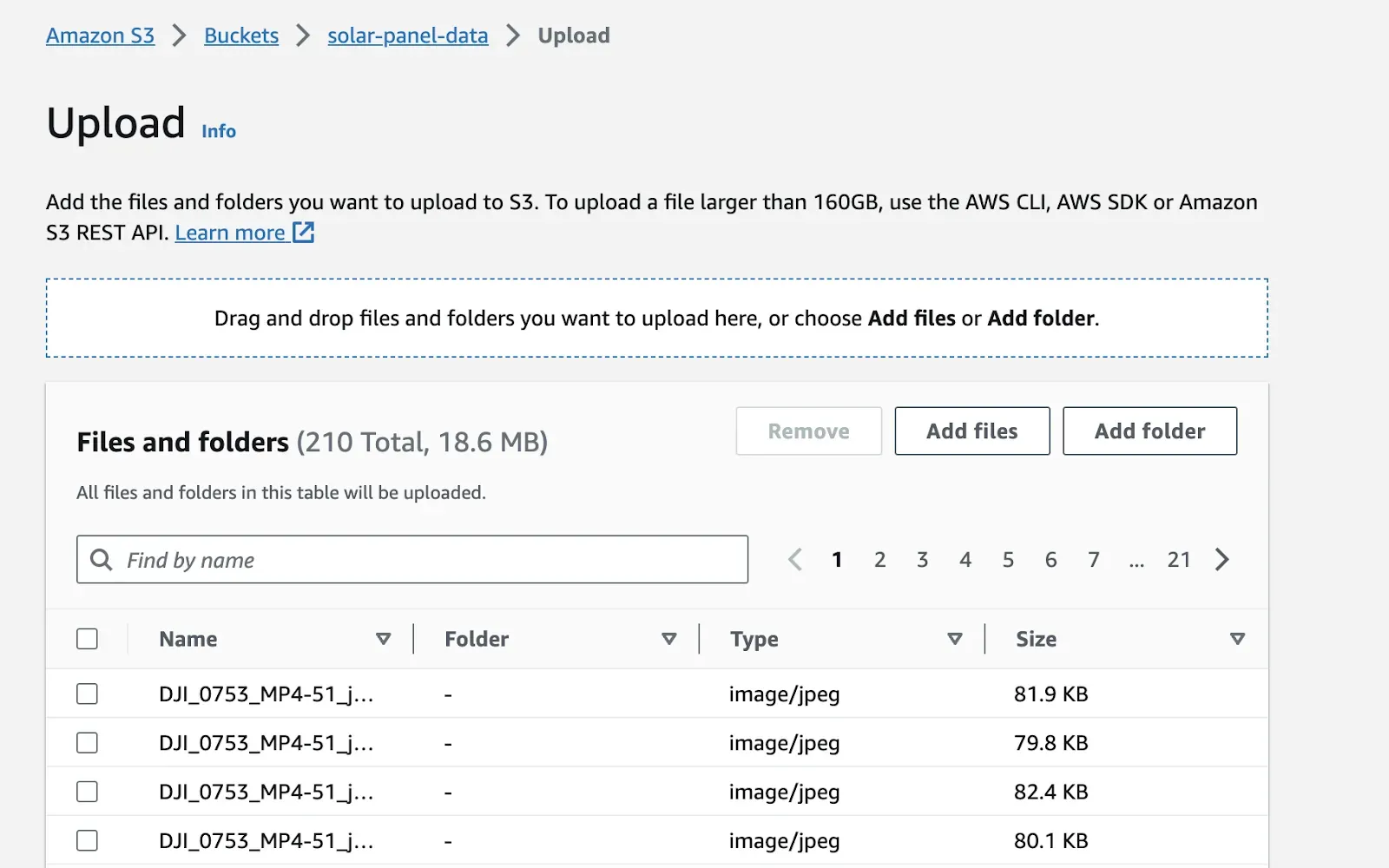Sort by the Size column arrow
This screenshot has height=868, width=1389.
1238,639
